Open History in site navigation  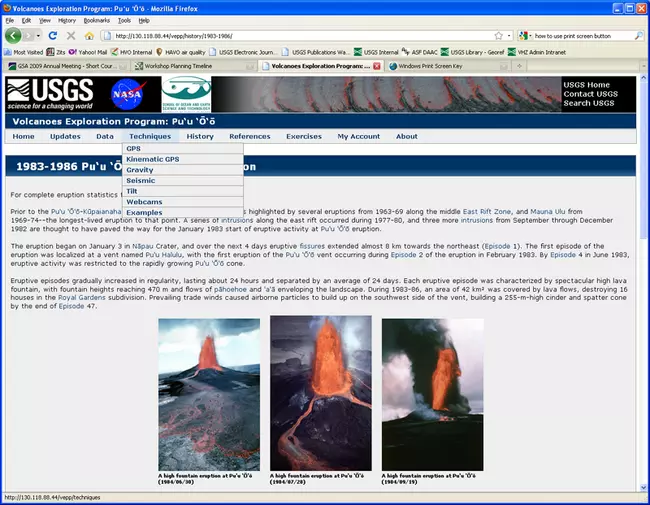200,136
